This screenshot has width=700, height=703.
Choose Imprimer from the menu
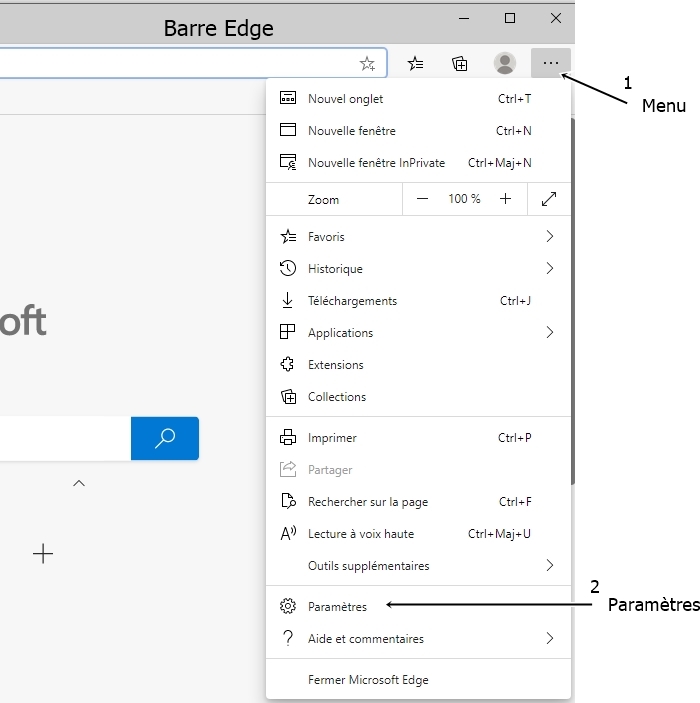tap(418, 438)
